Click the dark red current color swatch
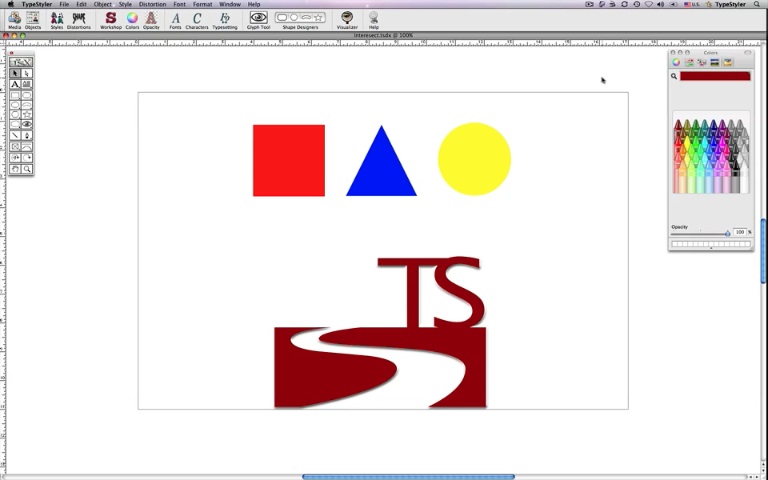The height and width of the screenshot is (480, 768). click(715, 76)
